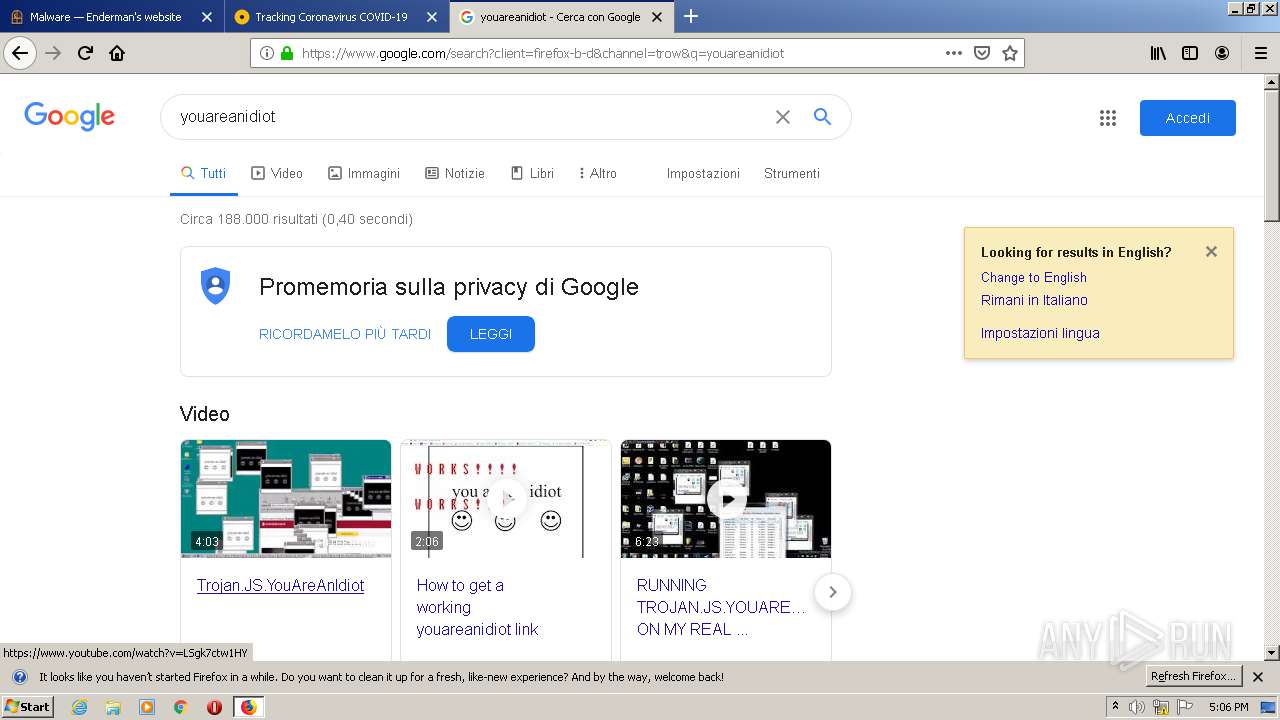Select the Notizie results tab

455,173
